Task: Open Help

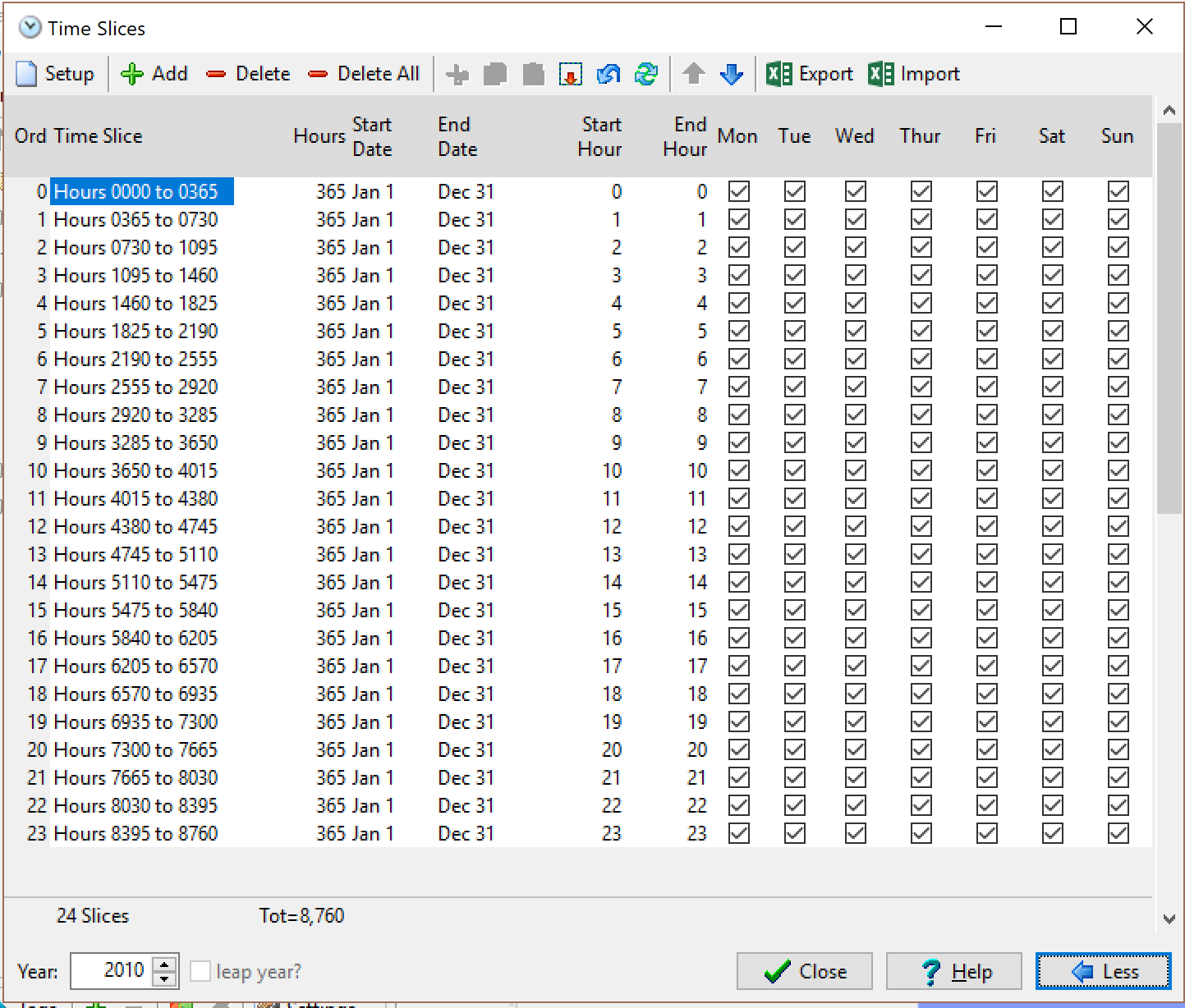Action: click(953, 972)
